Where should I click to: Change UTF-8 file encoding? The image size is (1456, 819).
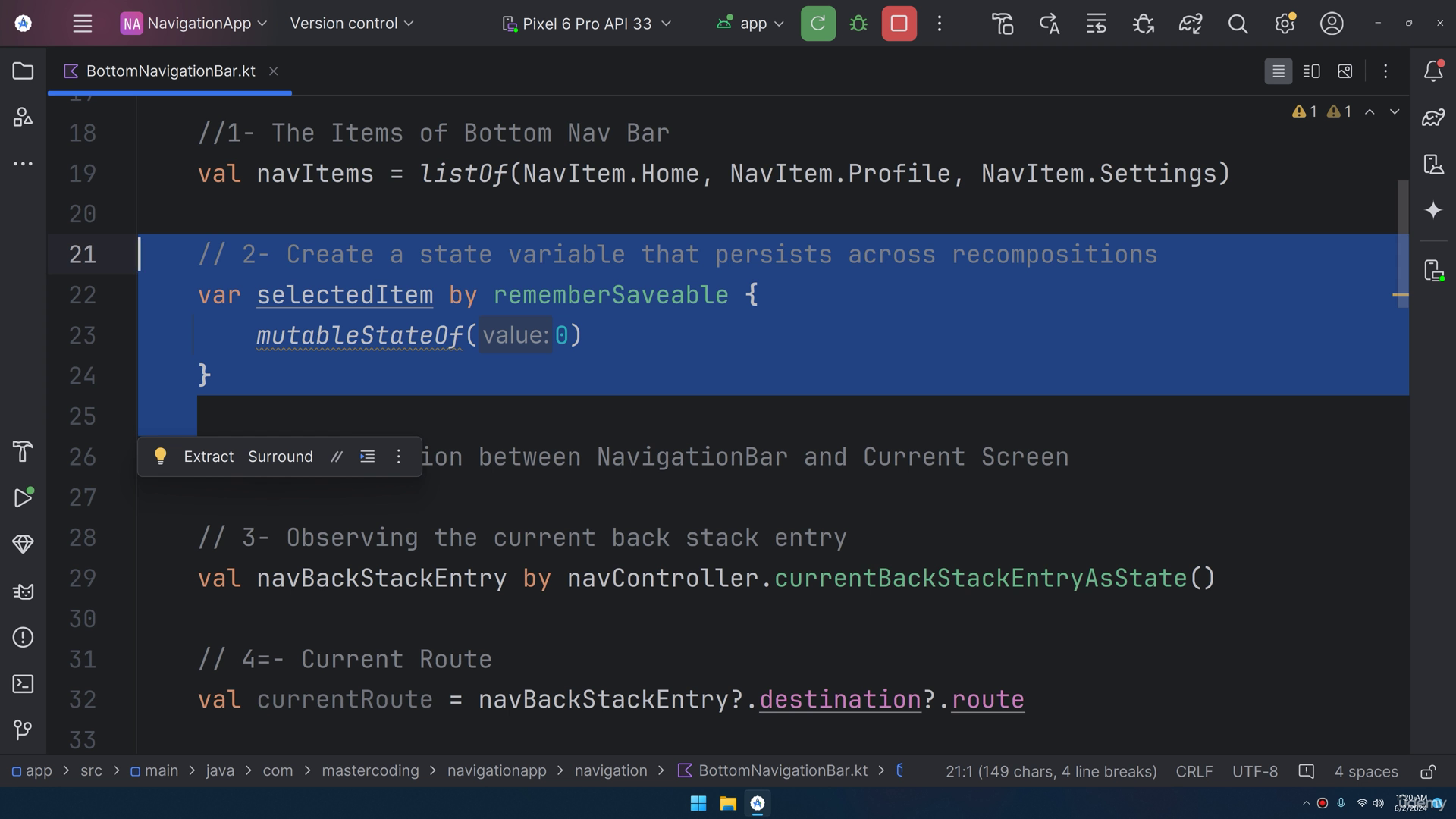pyautogui.click(x=1254, y=771)
